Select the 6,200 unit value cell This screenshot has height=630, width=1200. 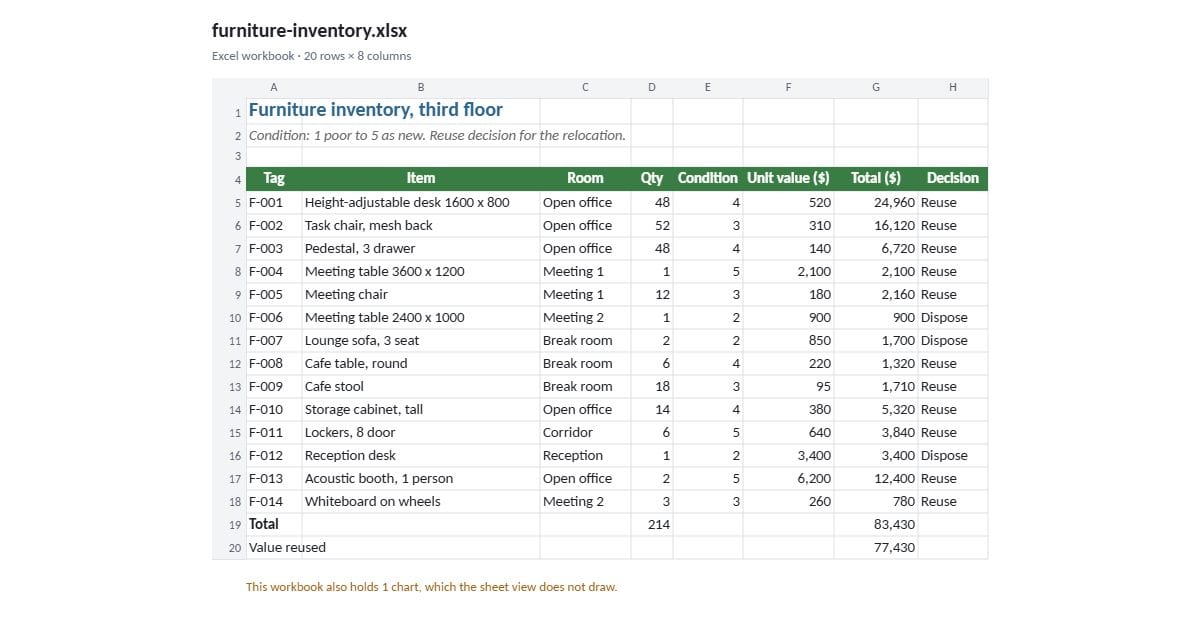point(788,478)
